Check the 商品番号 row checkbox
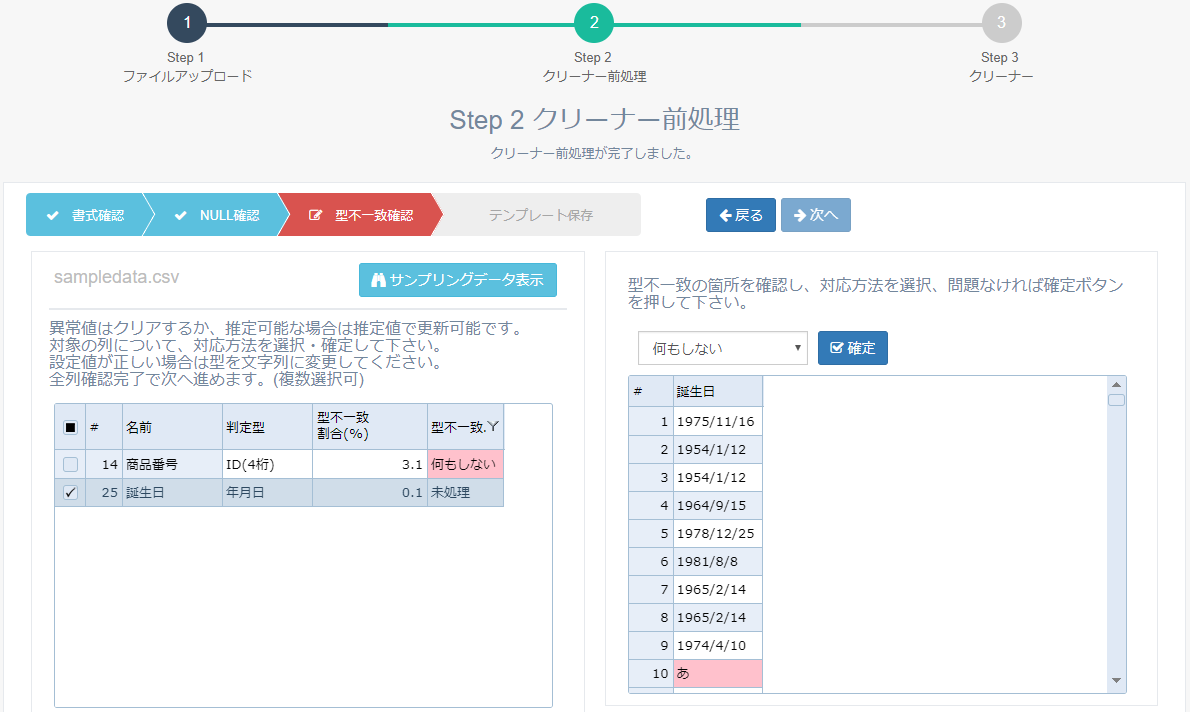 pos(70,464)
